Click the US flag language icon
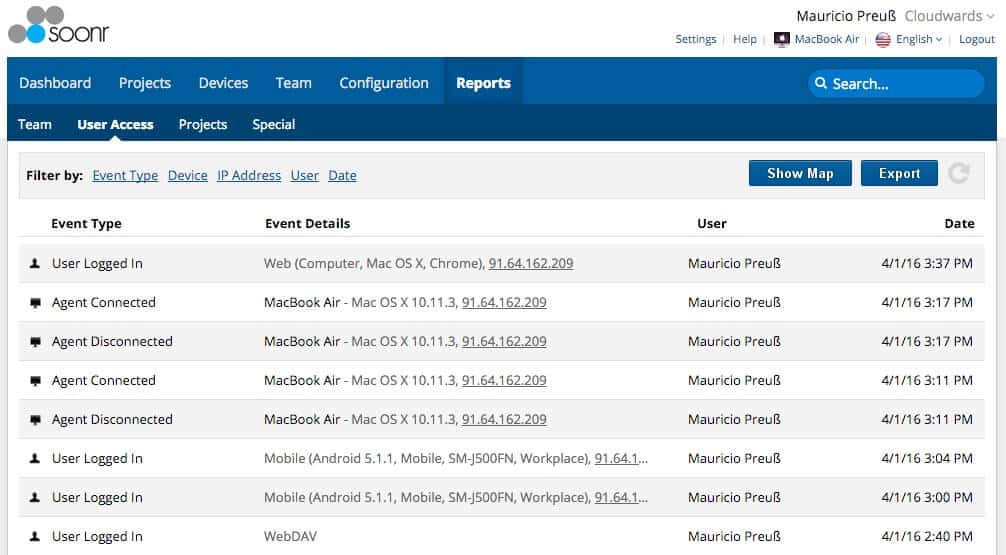Viewport: 1006px width, 555px height. click(x=883, y=40)
